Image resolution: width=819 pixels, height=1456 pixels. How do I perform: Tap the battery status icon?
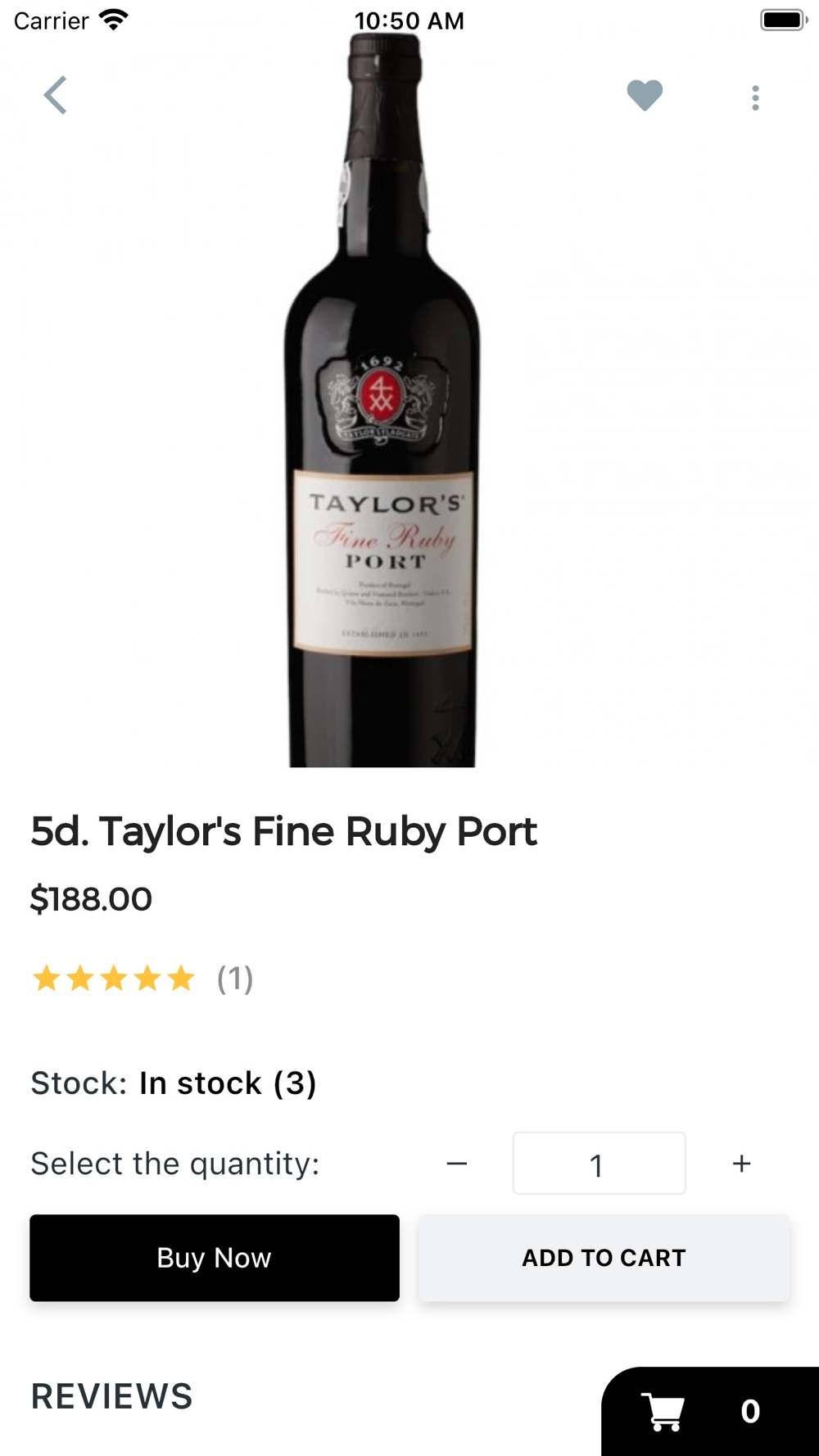(x=782, y=20)
